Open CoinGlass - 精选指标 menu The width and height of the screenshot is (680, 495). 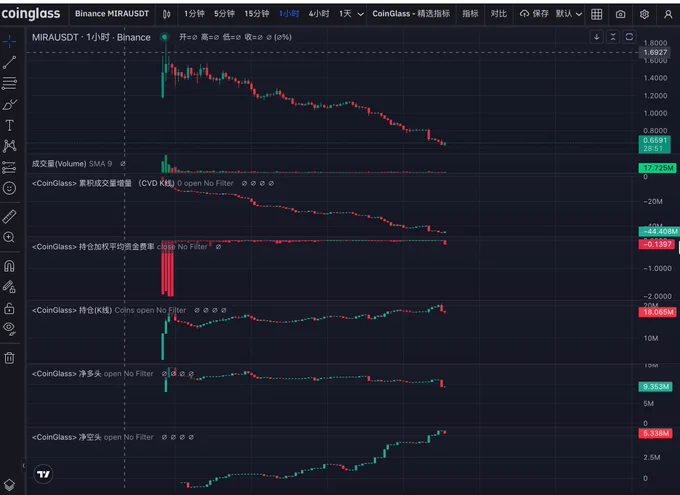(x=411, y=14)
